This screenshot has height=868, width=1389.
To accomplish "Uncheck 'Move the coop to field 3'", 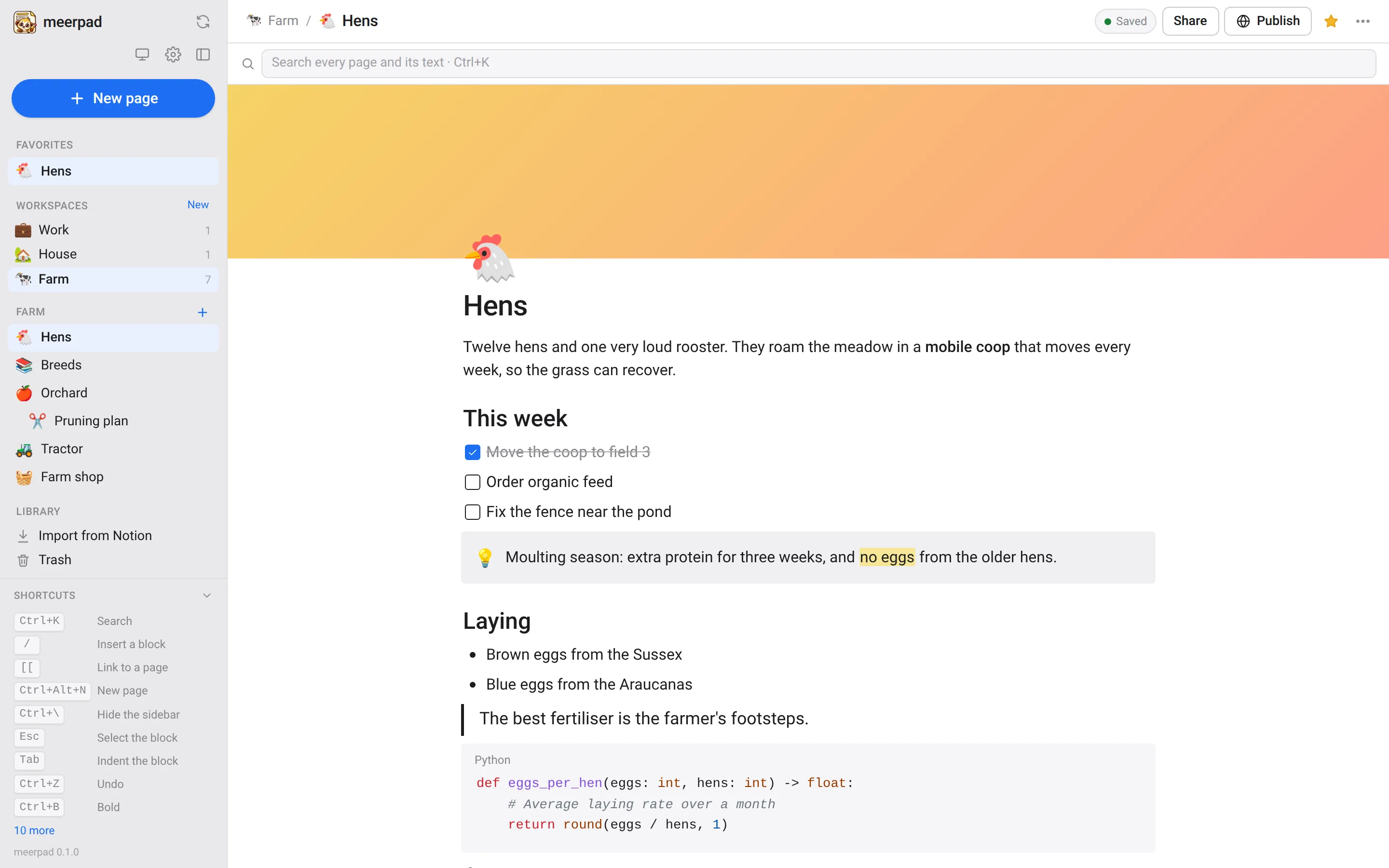I will 472,452.
